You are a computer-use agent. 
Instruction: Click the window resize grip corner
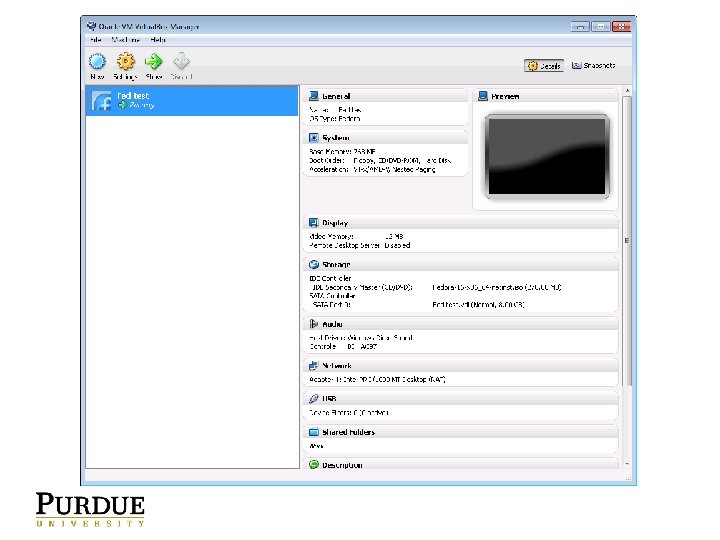click(628, 478)
